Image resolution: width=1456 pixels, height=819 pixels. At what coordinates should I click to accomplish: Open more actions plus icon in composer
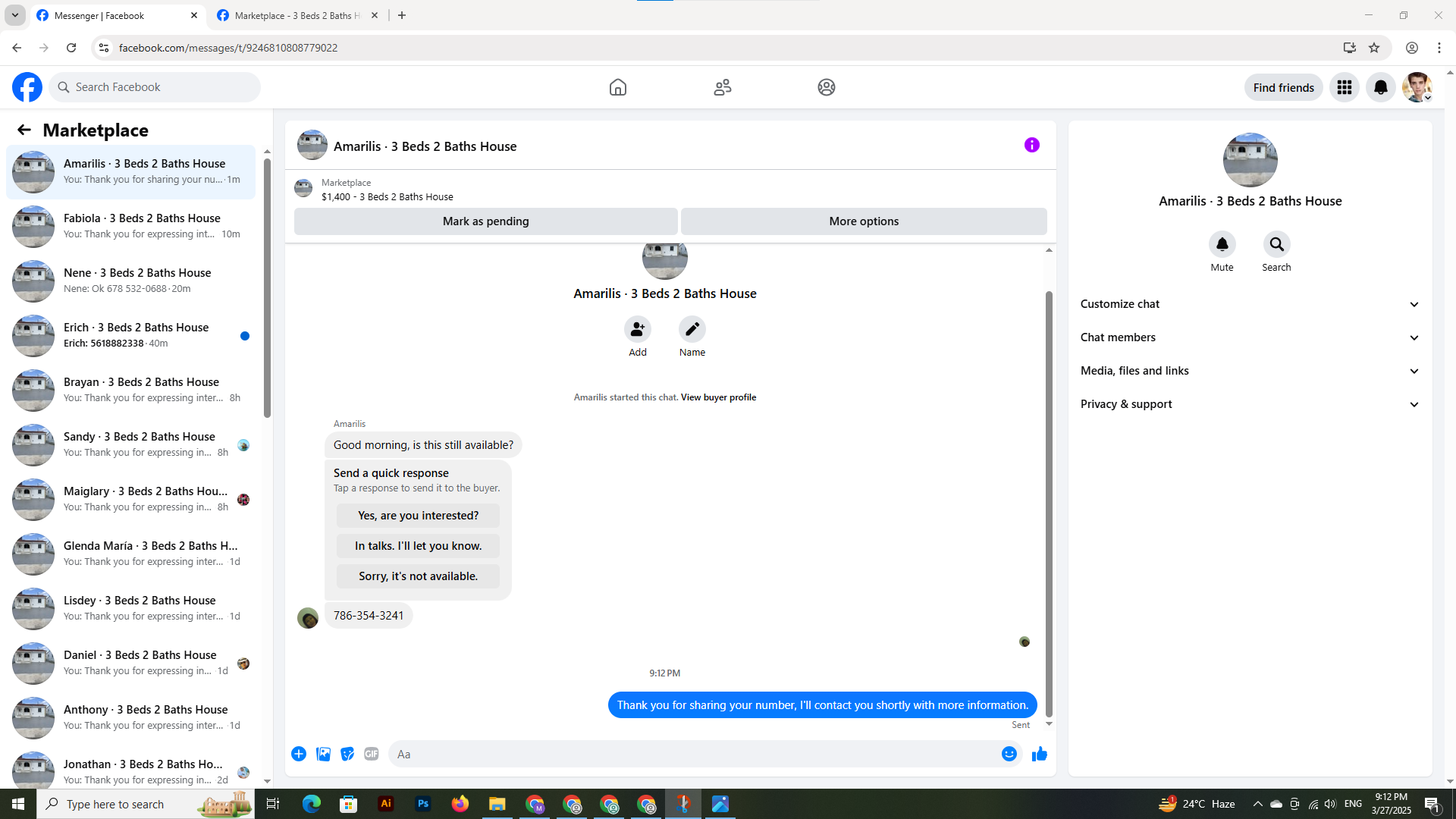point(299,754)
